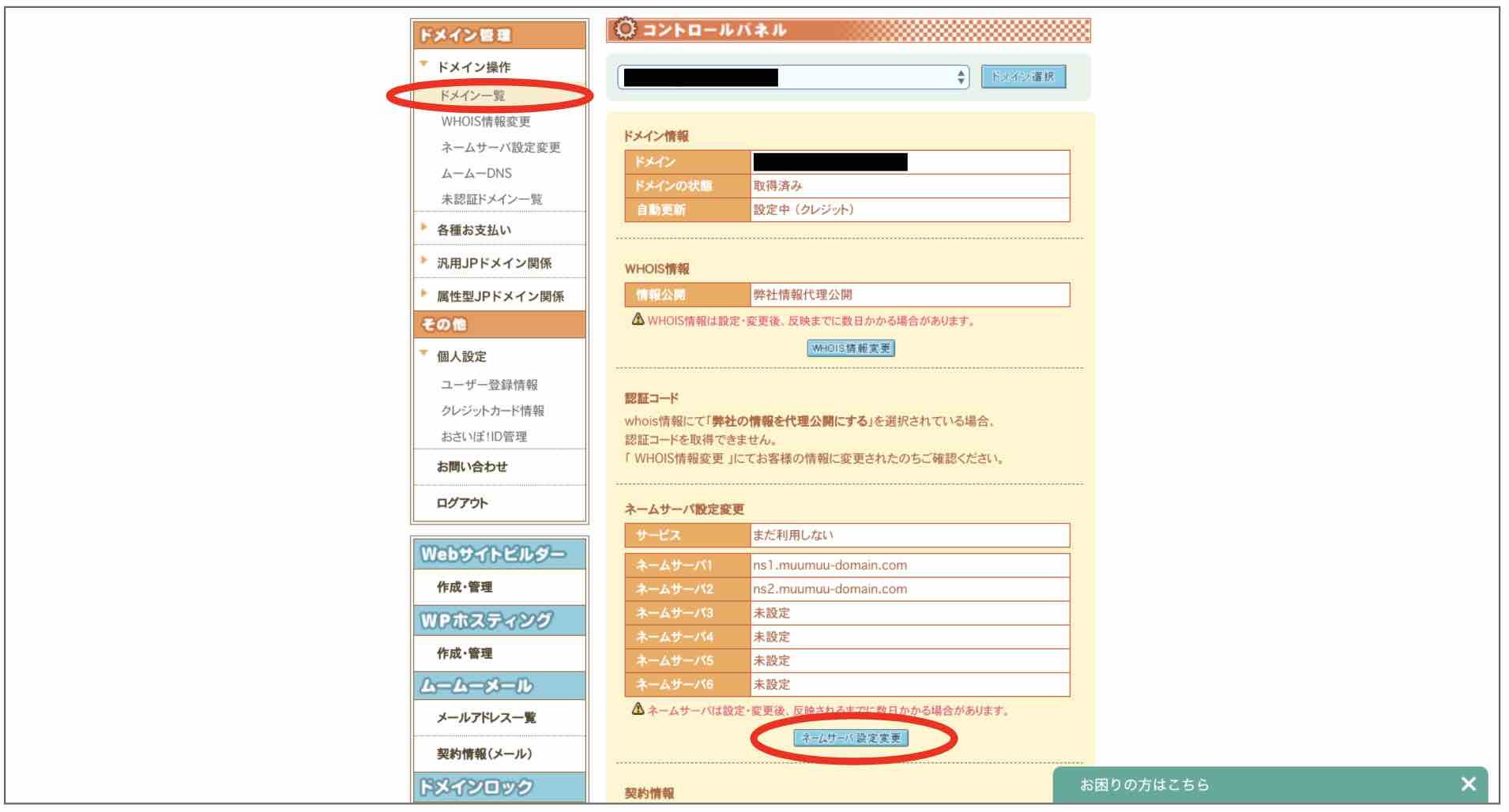
Task: Expand the 属性型JPドメイン関係 section
Action: pos(500,296)
